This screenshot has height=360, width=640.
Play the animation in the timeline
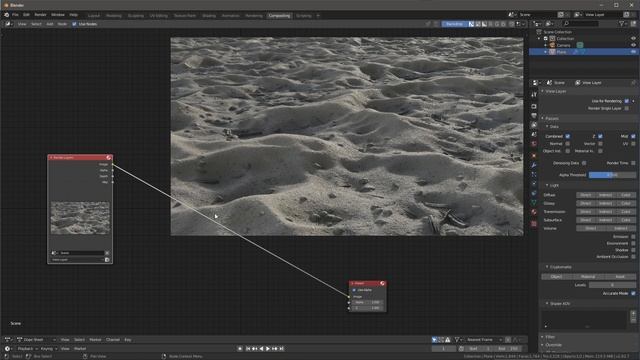click(268, 349)
